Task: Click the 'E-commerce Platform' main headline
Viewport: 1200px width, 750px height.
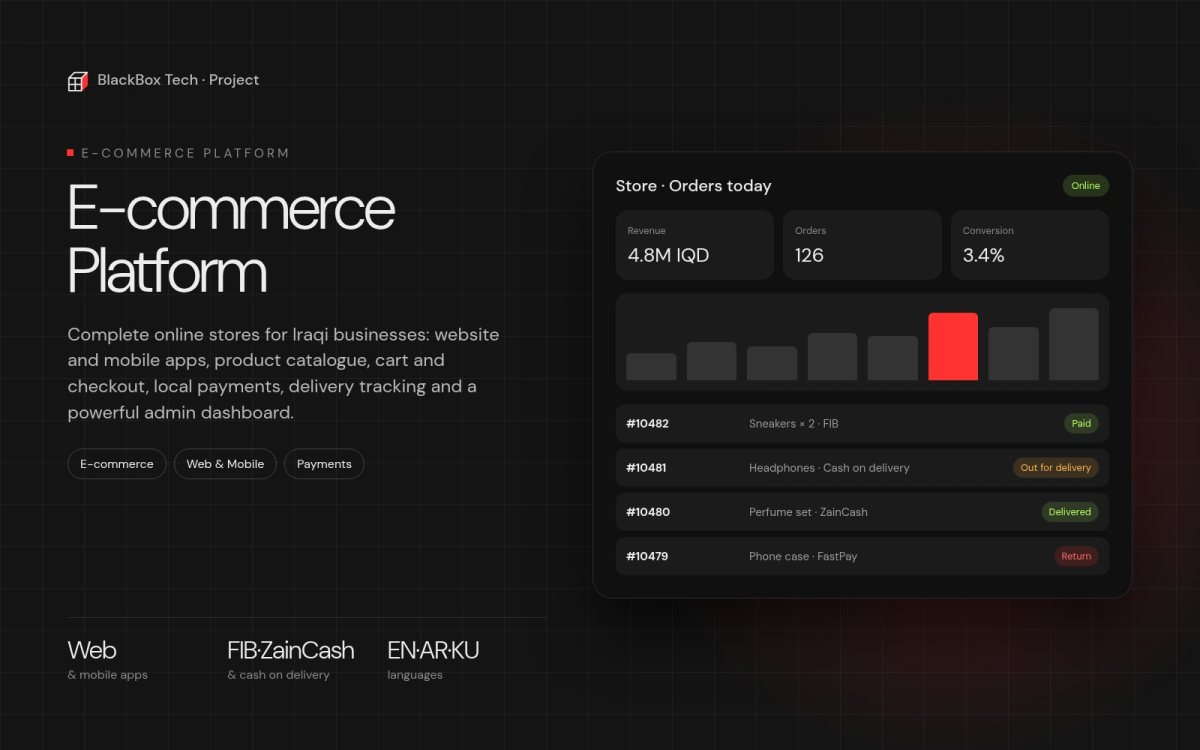Action: pyautogui.click(x=231, y=238)
